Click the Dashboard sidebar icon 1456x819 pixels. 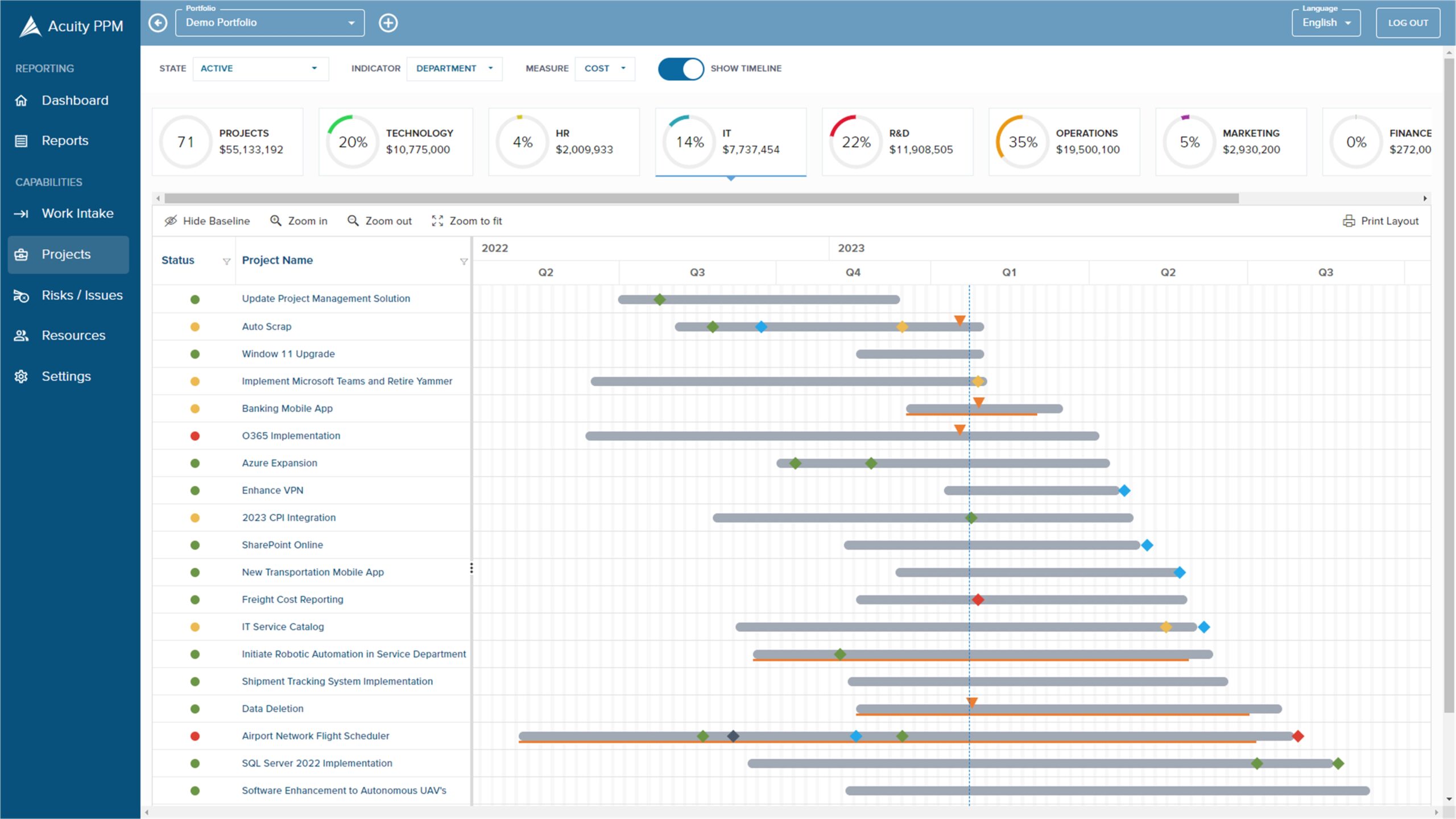pos(21,100)
